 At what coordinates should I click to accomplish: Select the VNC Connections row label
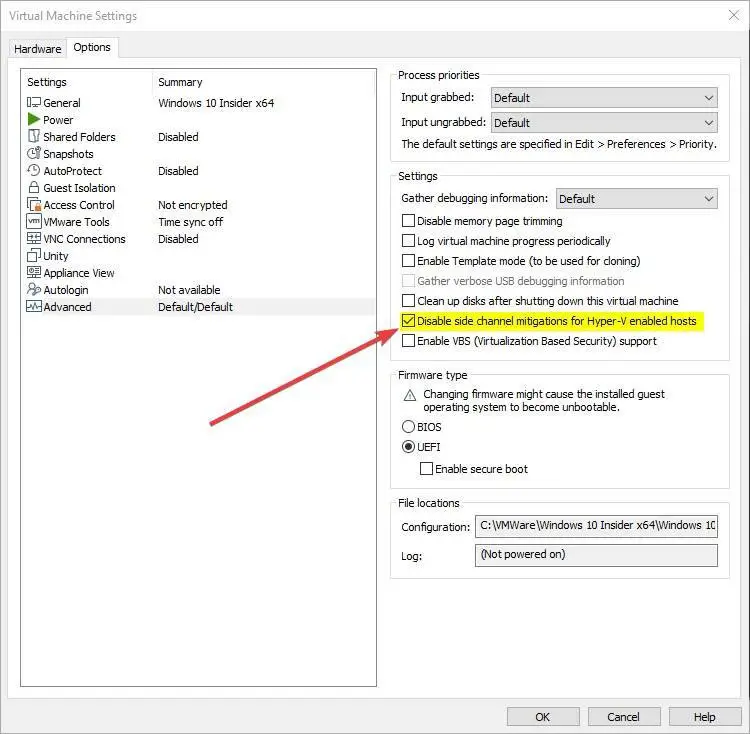(x=85, y=239)
